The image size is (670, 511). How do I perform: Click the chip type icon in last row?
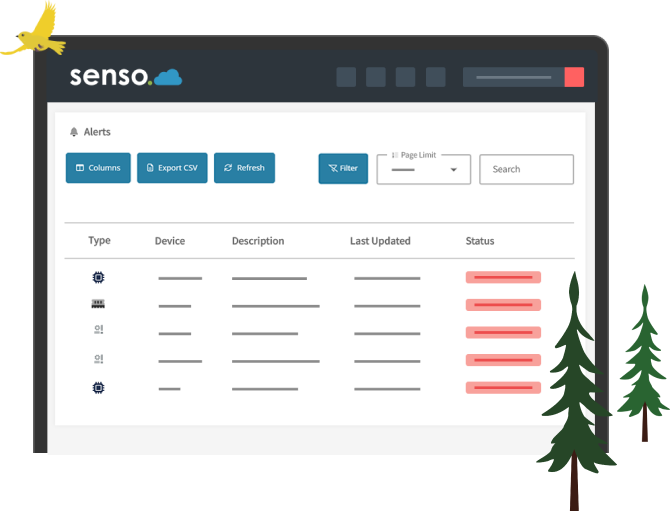tap(98, 387)
